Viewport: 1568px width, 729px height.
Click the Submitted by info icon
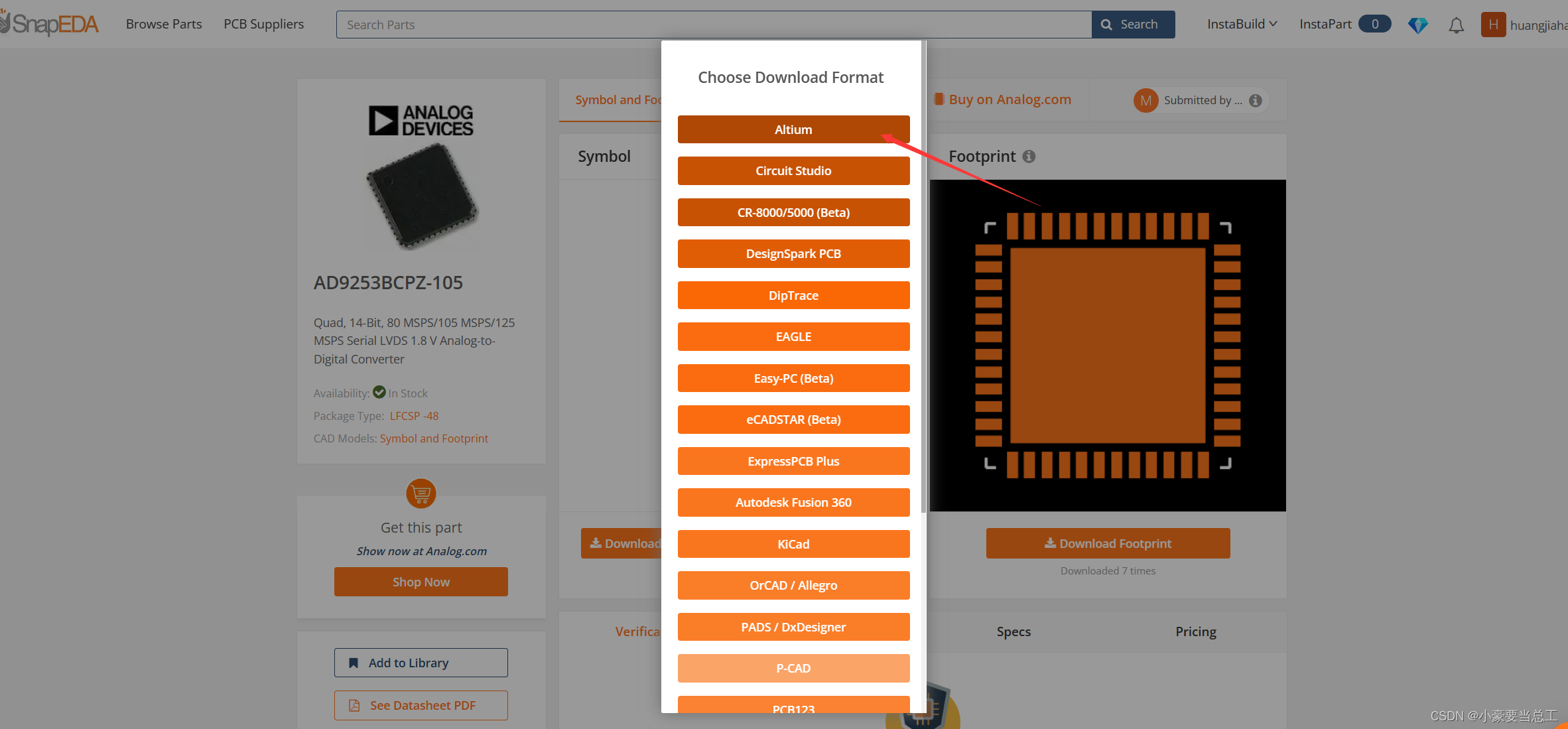coord(1256,100)
